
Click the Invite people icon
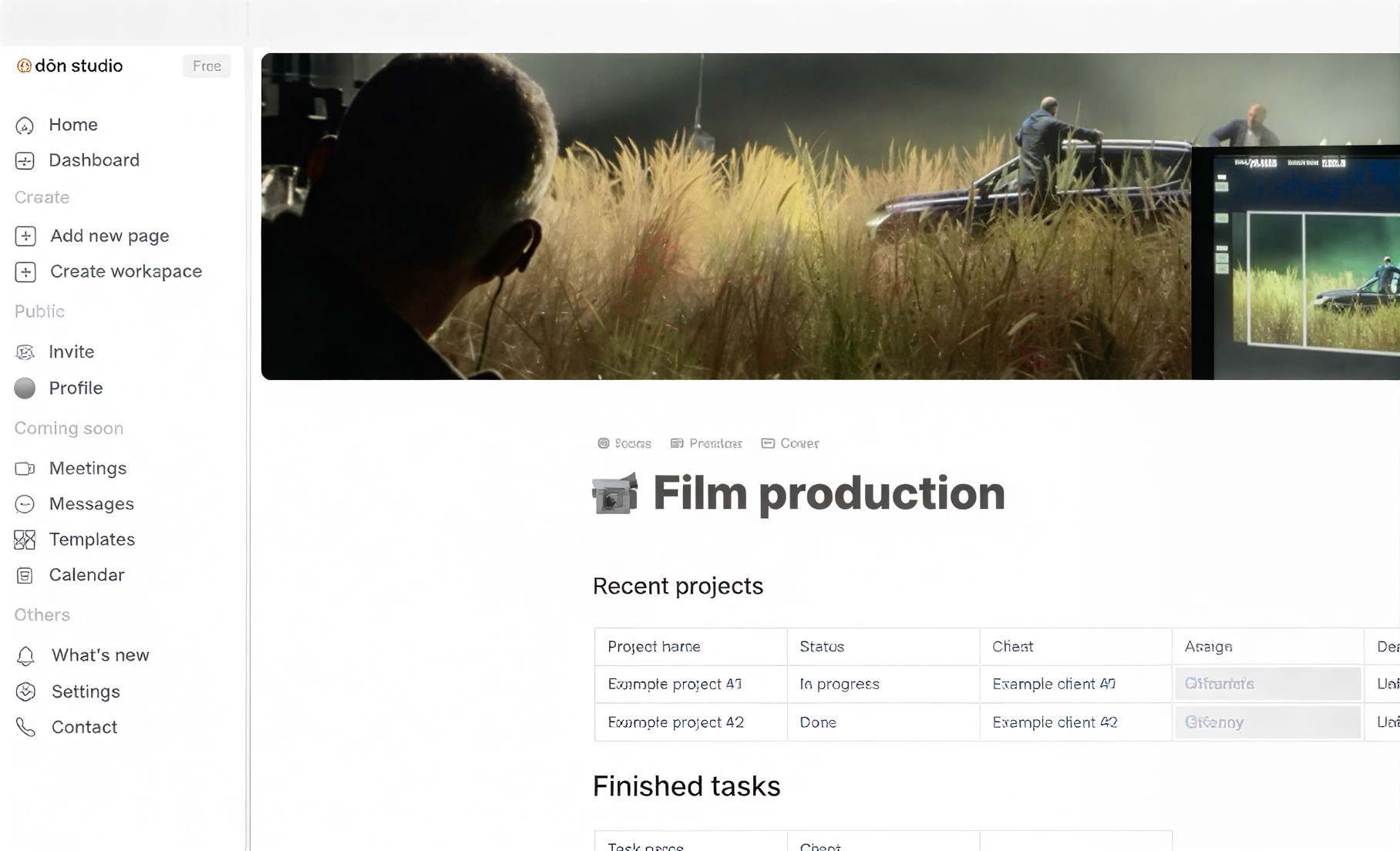tap(25, 352)
